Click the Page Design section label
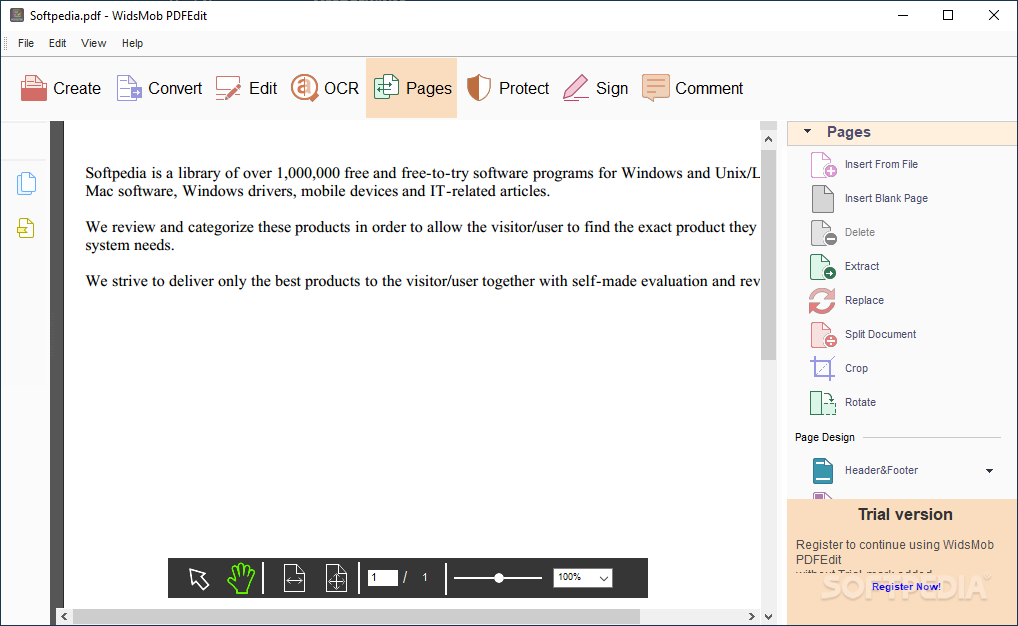Viewport: 1018px width, 626px height. click(x=825, y=437)
